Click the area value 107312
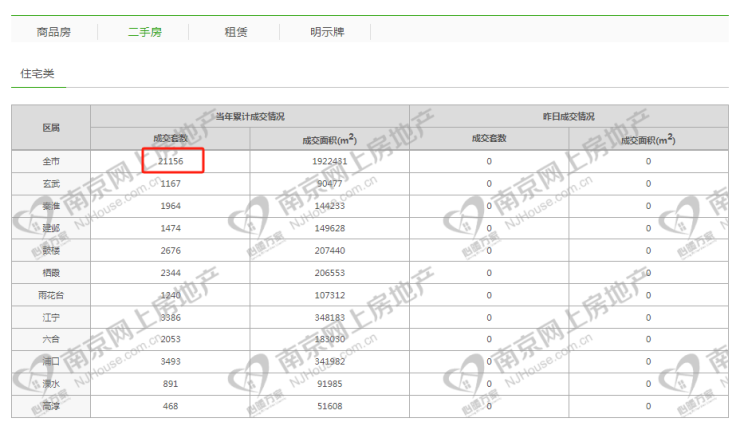Screen dimensions: 740x430 click(x=329, y=295)
